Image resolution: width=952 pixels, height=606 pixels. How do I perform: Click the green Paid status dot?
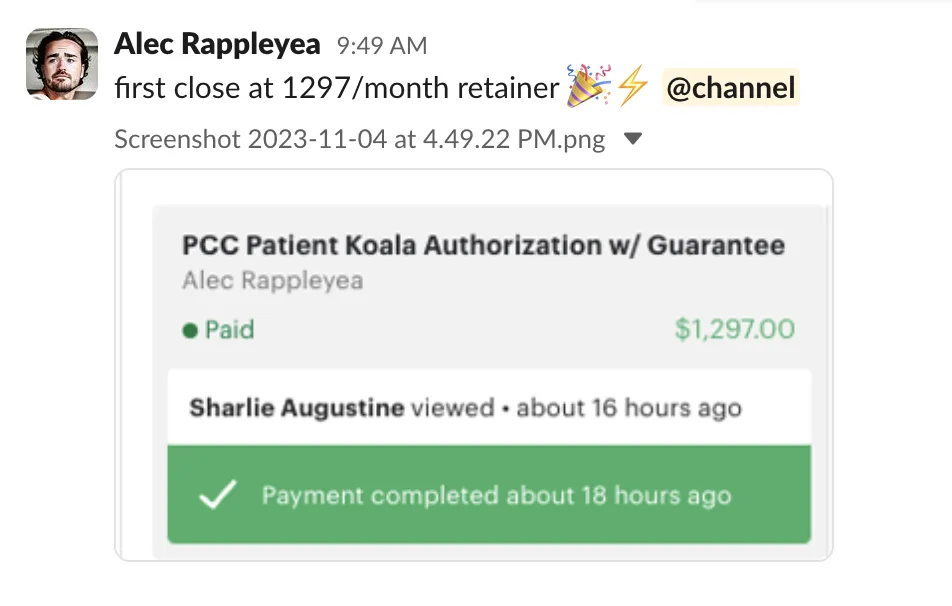coord(190,330)
